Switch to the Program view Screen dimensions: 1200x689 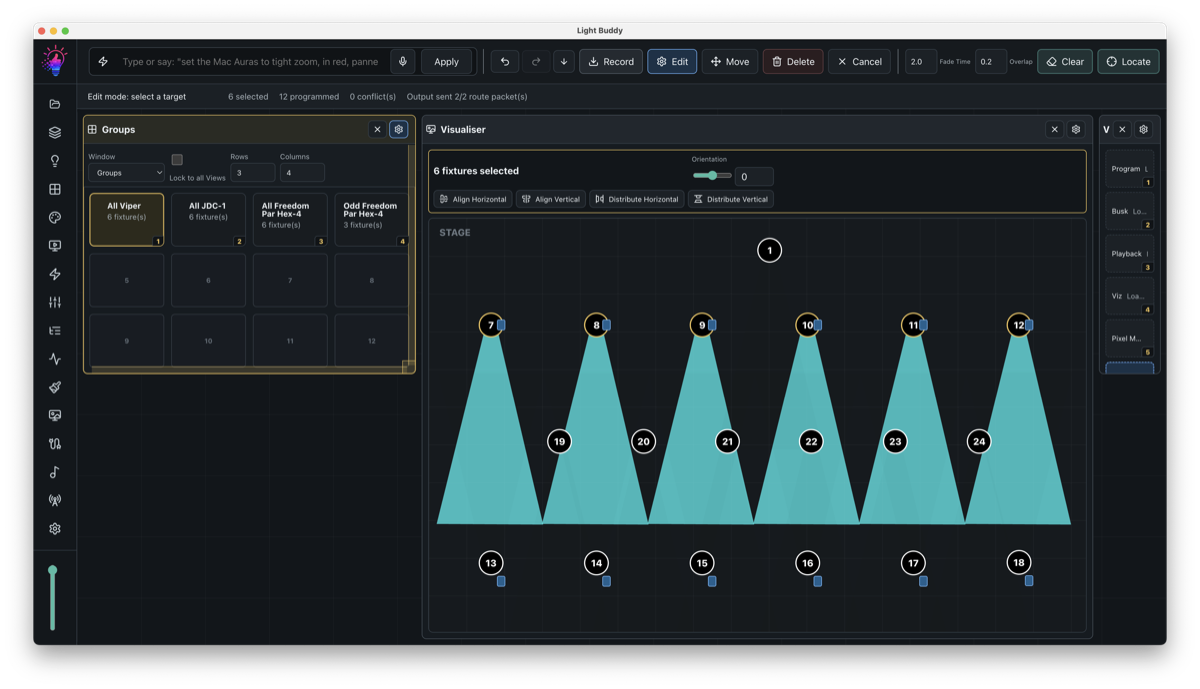(1130, 169)
